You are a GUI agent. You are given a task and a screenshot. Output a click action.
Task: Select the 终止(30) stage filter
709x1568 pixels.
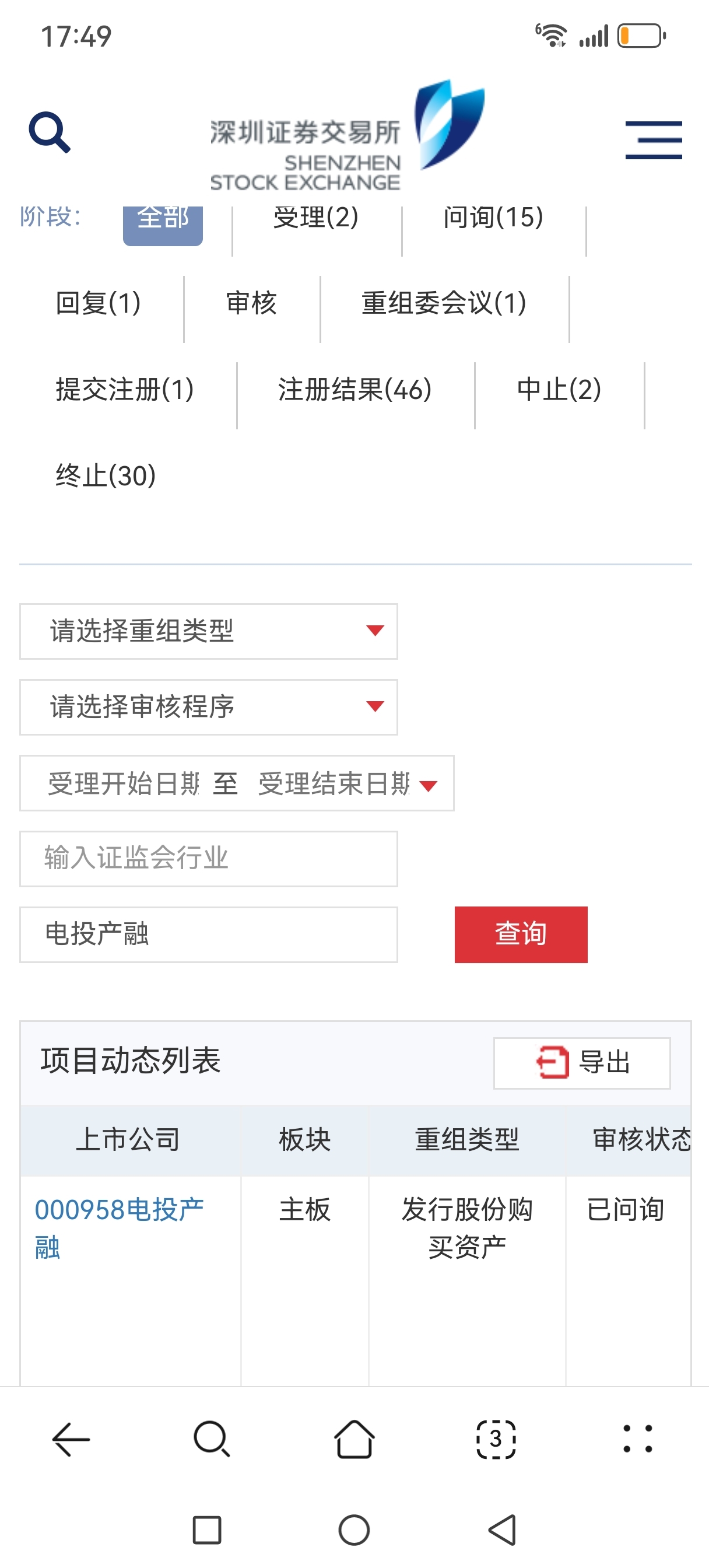[x=106, y=475]
